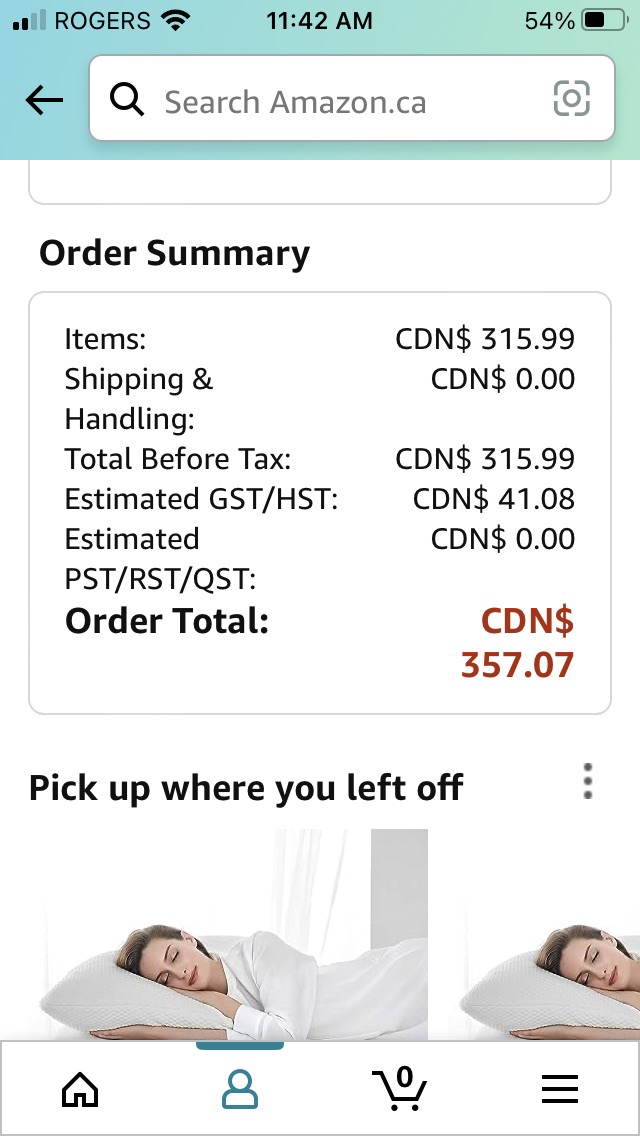The height and width of the screenshot is (1136, 640).
Task: Focus the Search Amazon.ca field
Action: click(352, 99)
